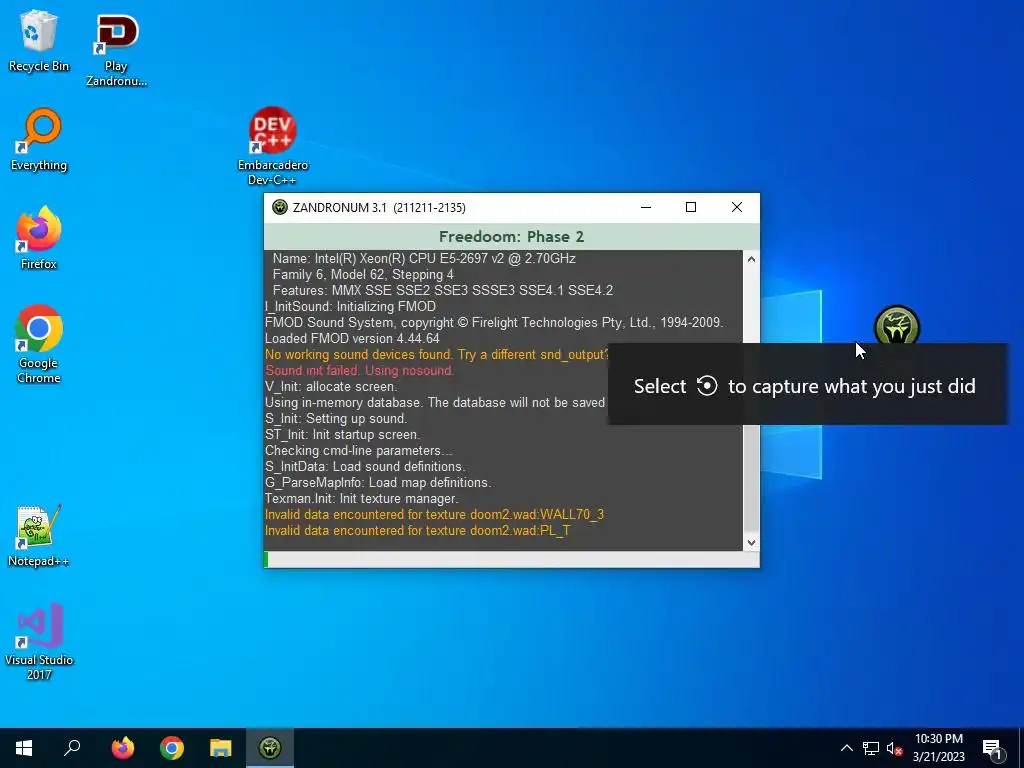
Task: Click the 'Invalid data...PL_T' log line
Action: pyautogui.click(x=418, y=530)
